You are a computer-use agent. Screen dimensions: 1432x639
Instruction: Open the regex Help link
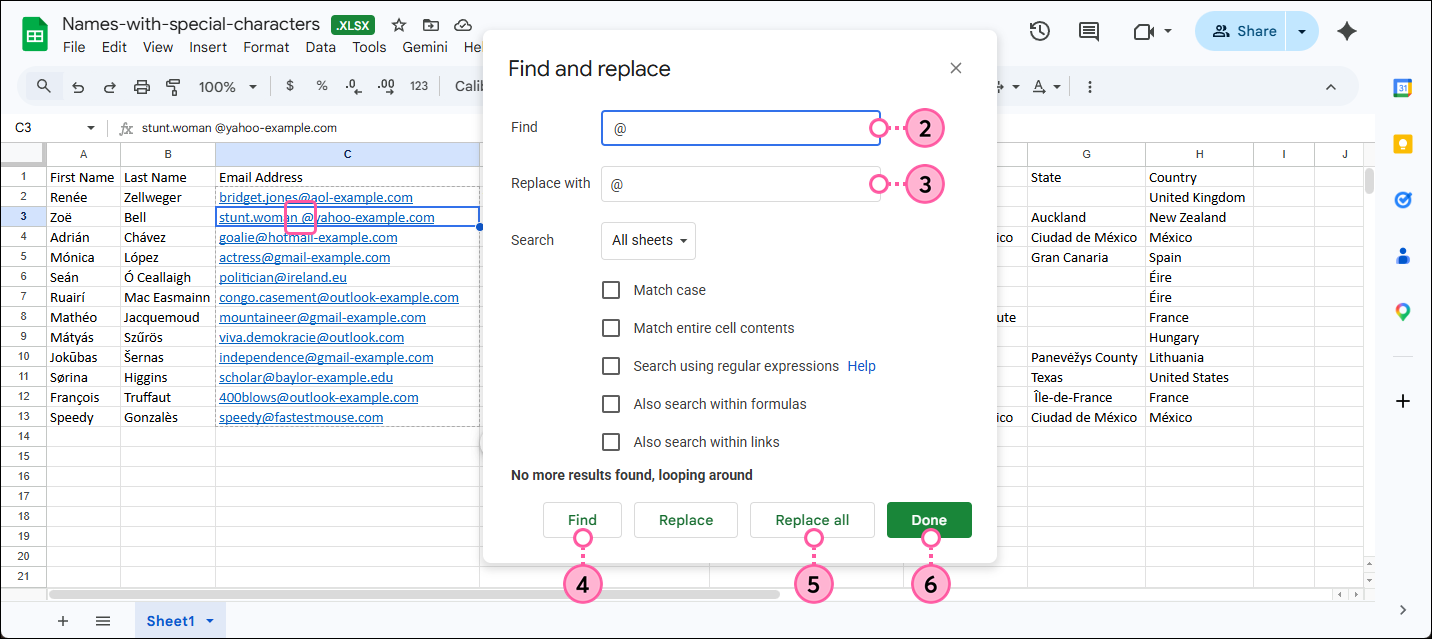click(x=861, y=366)
